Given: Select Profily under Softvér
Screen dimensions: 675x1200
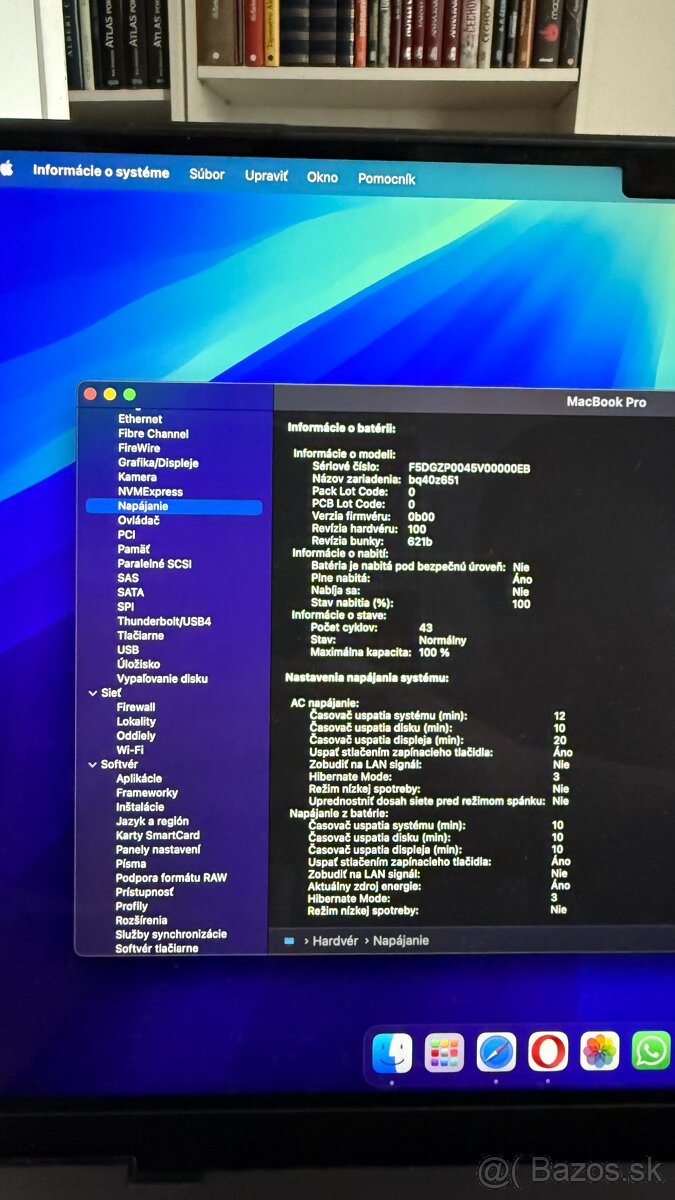Looking at the screenshot, I should click(x=132, y=906).
